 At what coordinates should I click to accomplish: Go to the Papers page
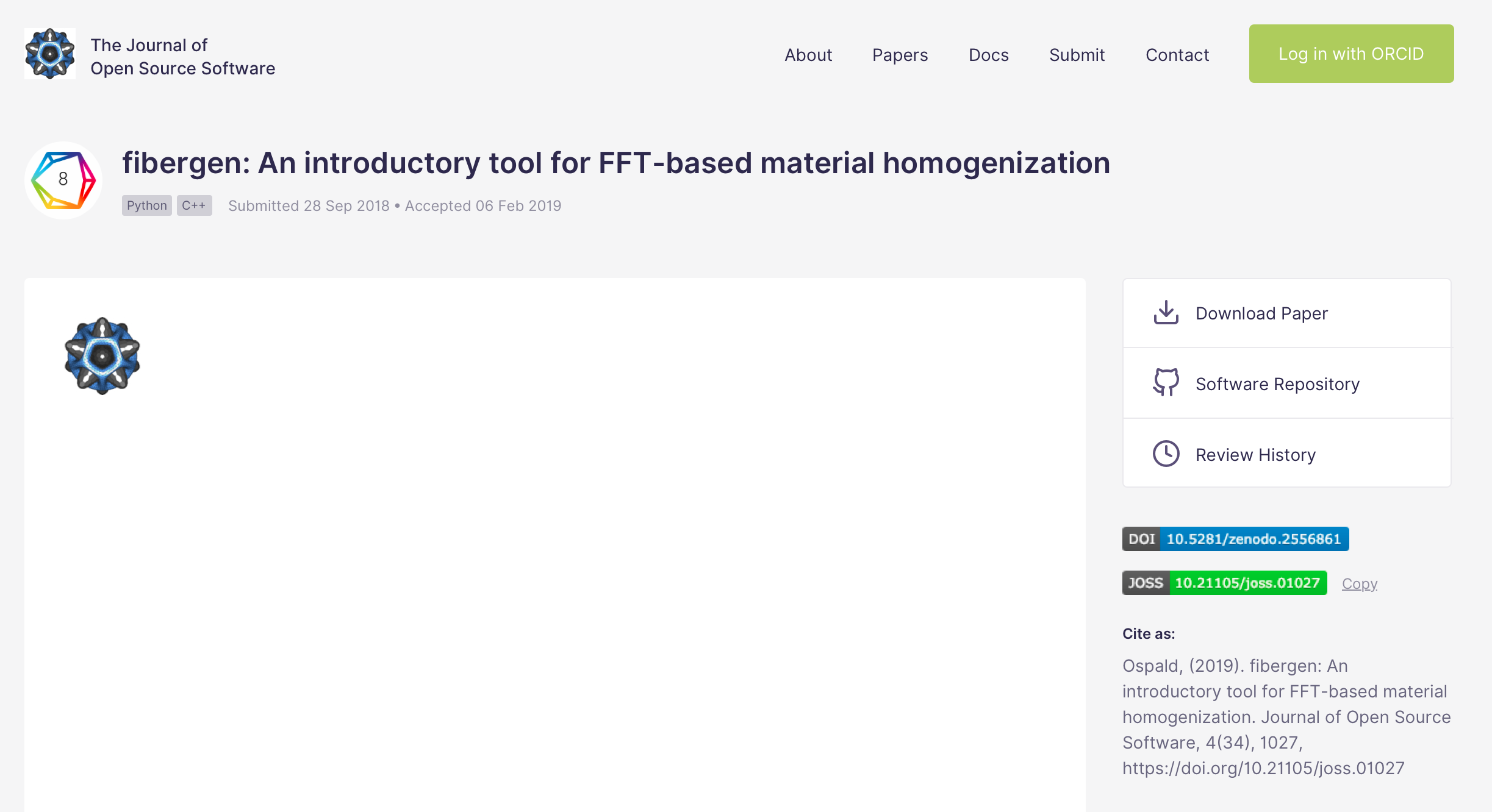pyautogui.click(x=900, y=55)
